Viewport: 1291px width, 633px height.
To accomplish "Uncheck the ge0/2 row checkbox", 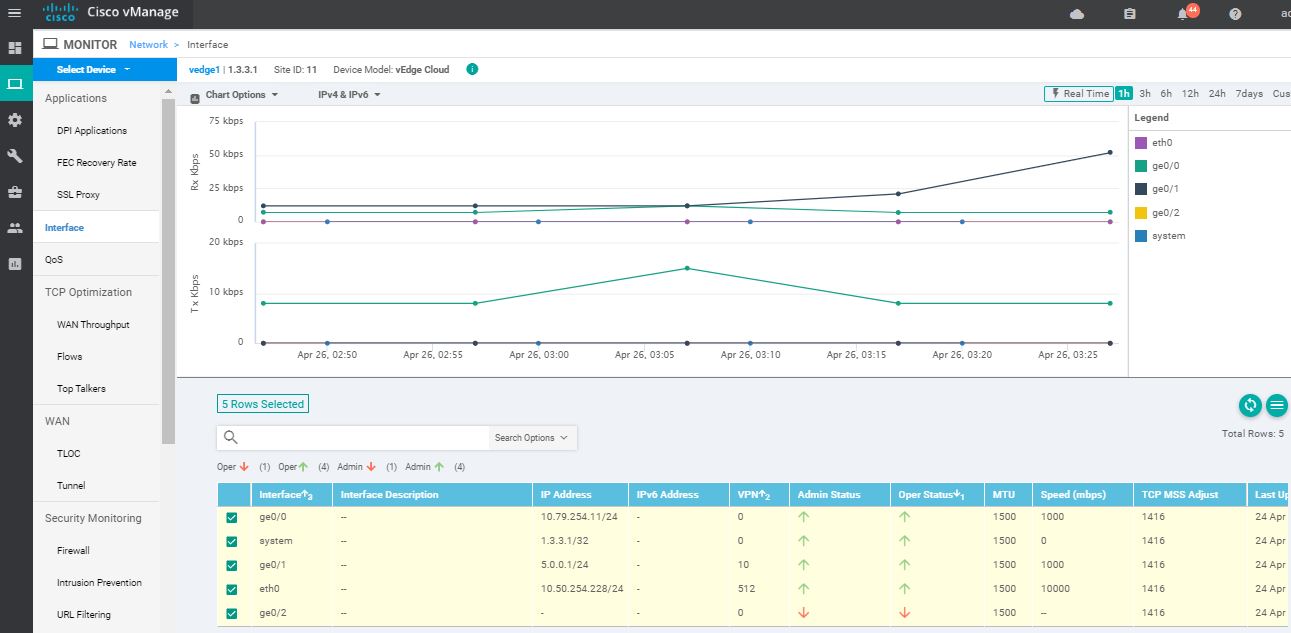I will [232, 613].
